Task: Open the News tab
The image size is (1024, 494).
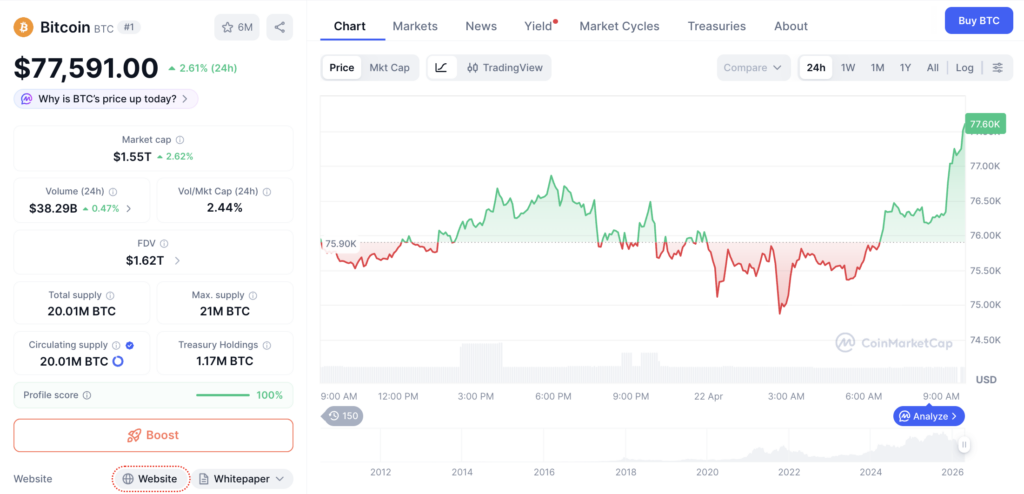Action: 481,27
